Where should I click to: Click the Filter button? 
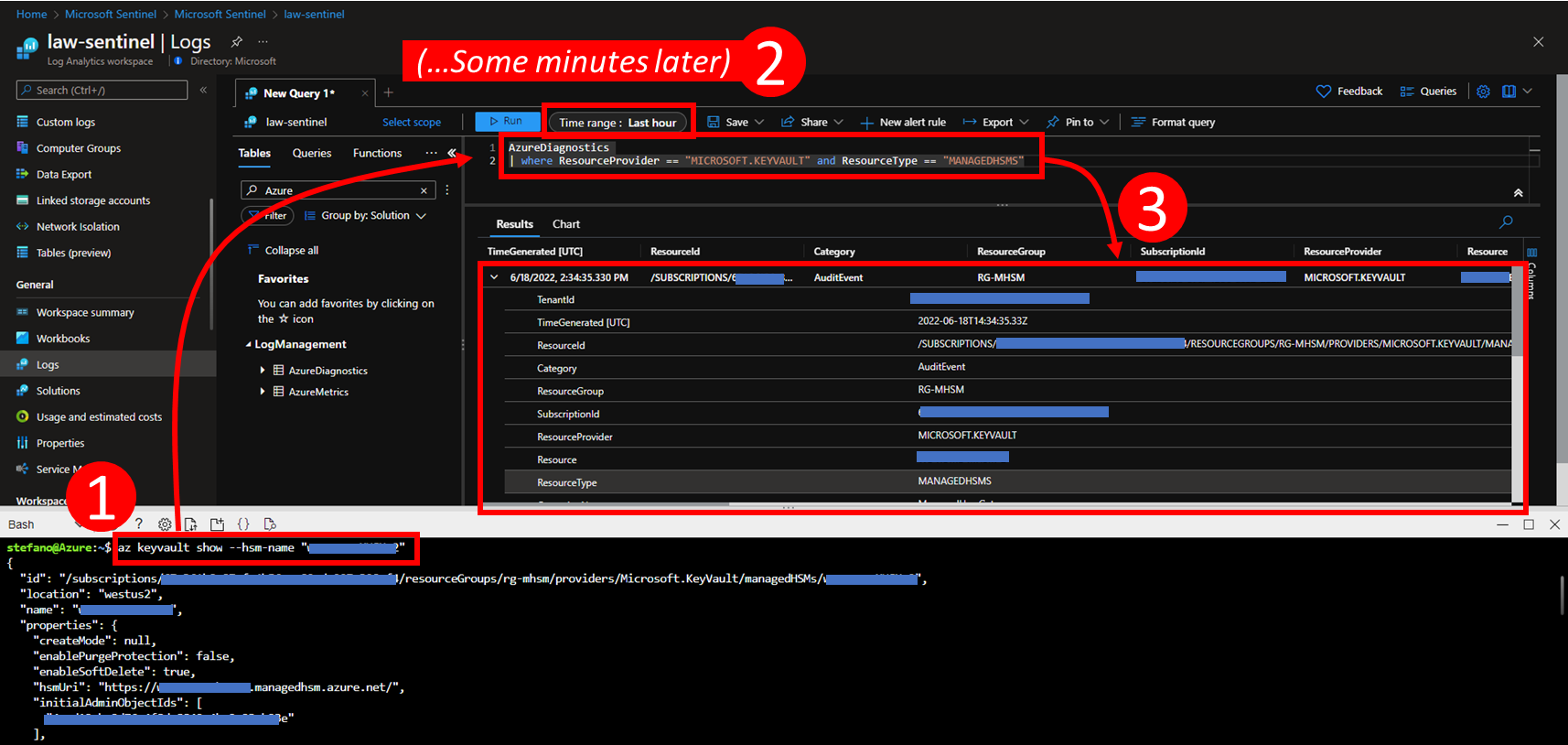click(267, 216)
